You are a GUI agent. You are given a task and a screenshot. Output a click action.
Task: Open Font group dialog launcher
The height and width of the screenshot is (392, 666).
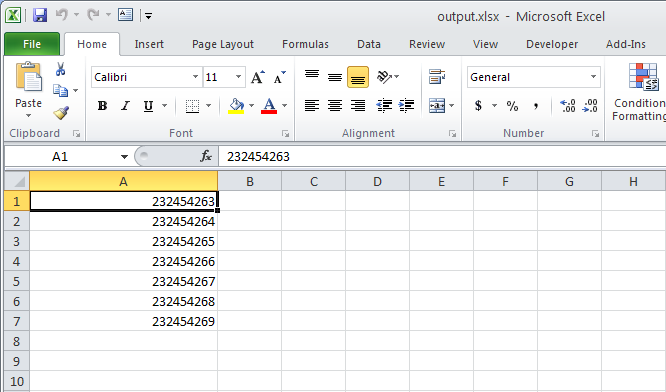[285, 134]
